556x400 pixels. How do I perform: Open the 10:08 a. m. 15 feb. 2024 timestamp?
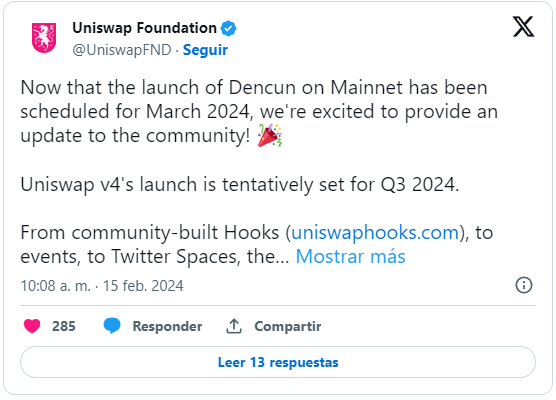point(102,286)
